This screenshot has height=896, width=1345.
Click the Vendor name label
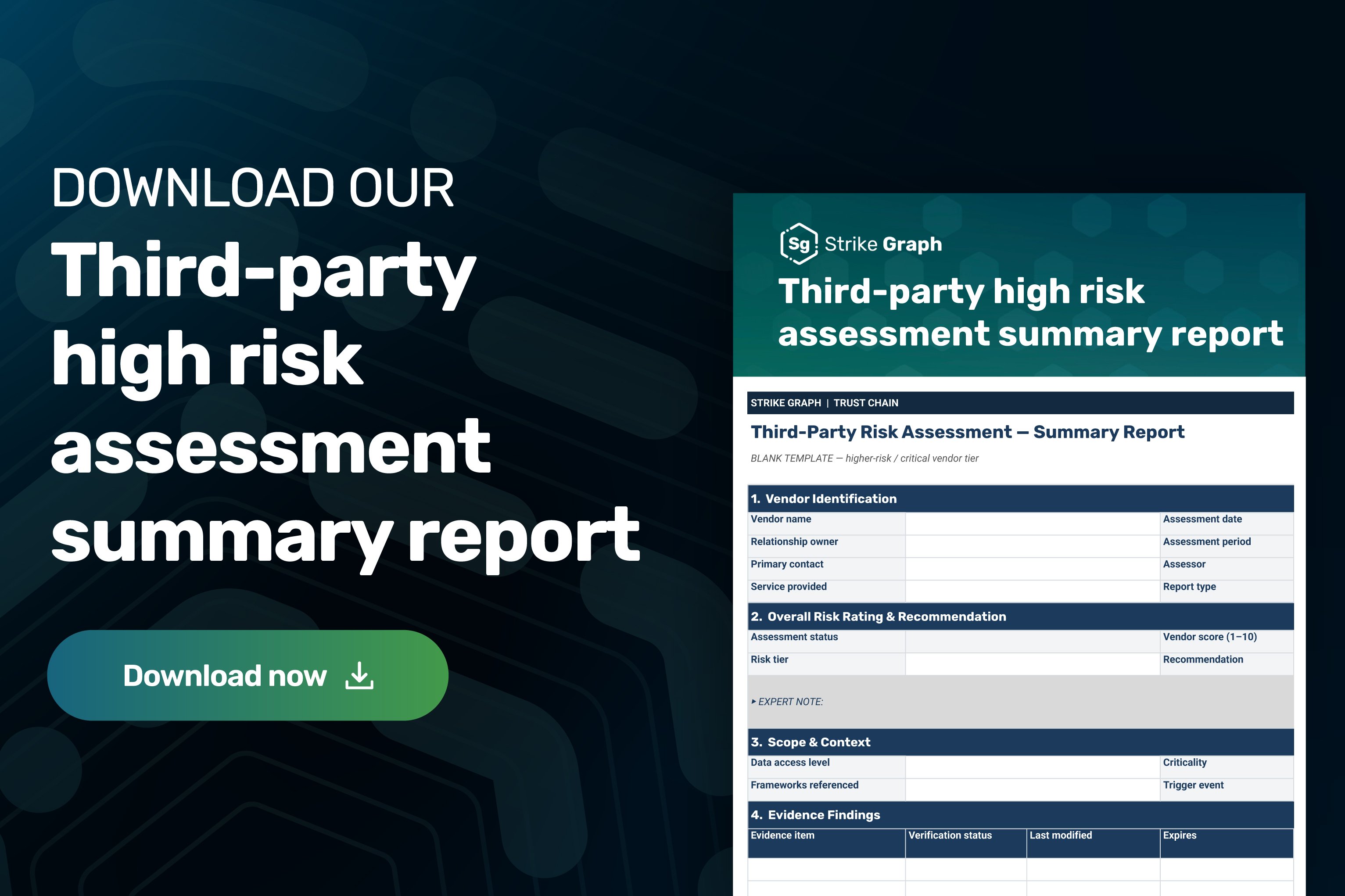781,519
